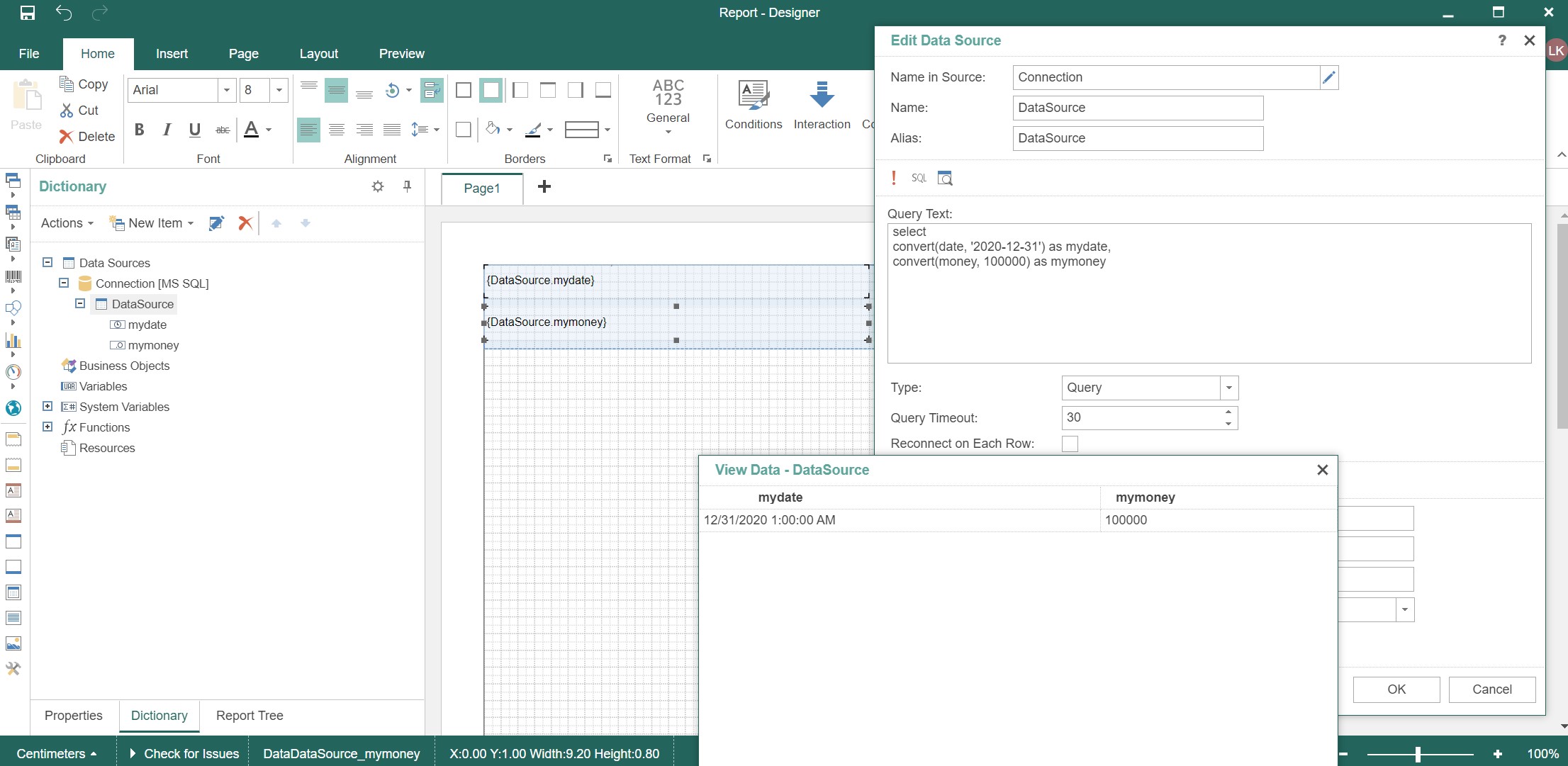The image size is (1568, 766).
Task: Toggle word wrap icon in Alignment
Action: click(x=431, y=90)
